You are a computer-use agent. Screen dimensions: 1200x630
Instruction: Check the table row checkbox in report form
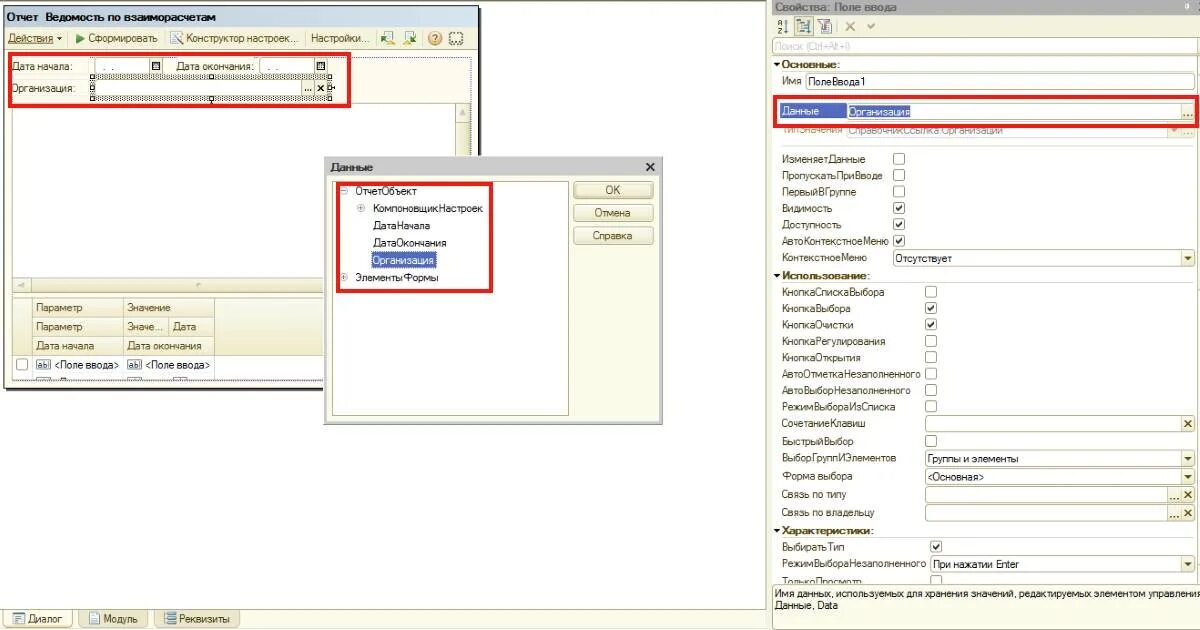(x=22, y=366)
